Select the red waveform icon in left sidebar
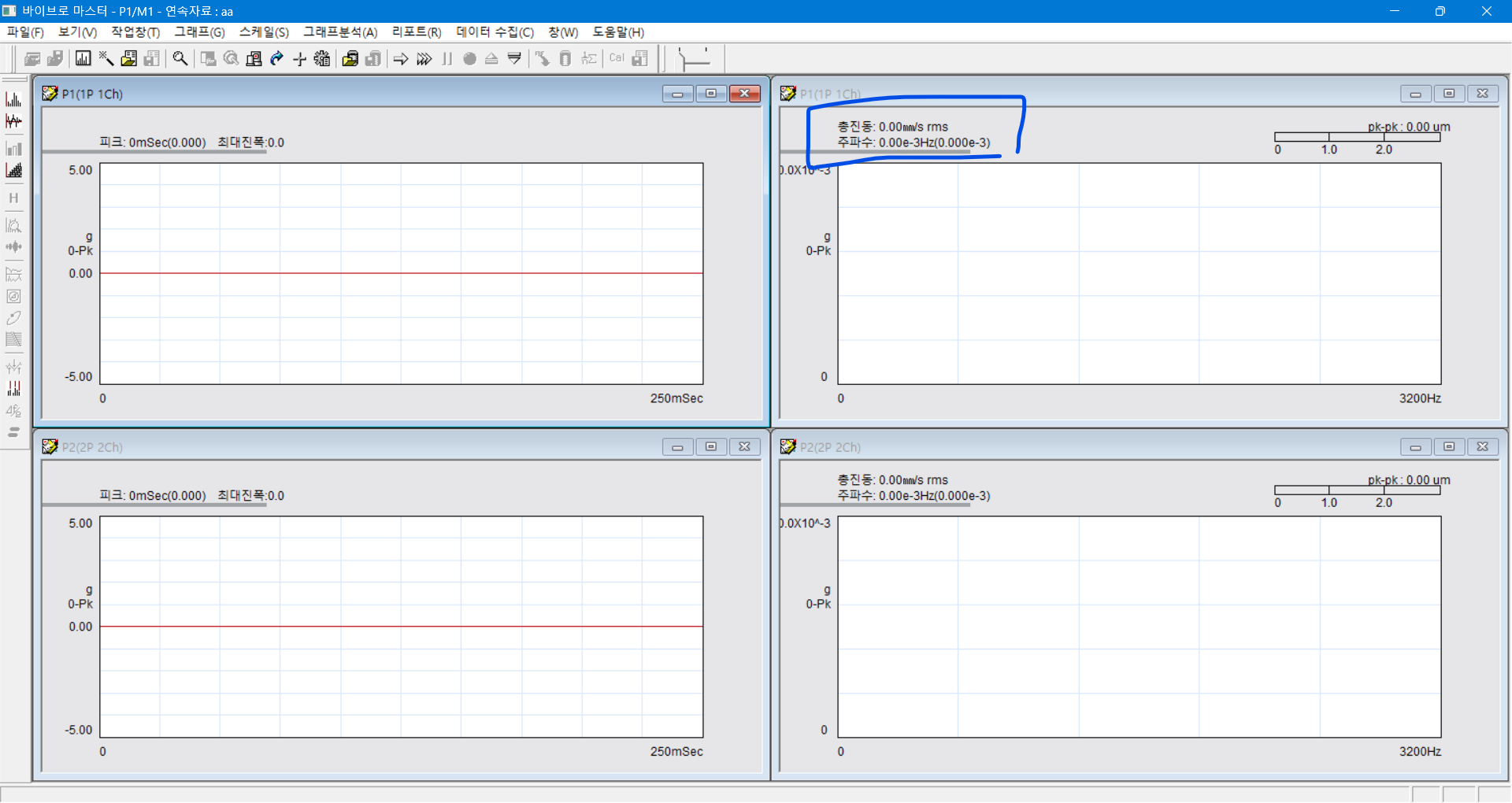The image size is (1512, 803). tap(13, 121)
